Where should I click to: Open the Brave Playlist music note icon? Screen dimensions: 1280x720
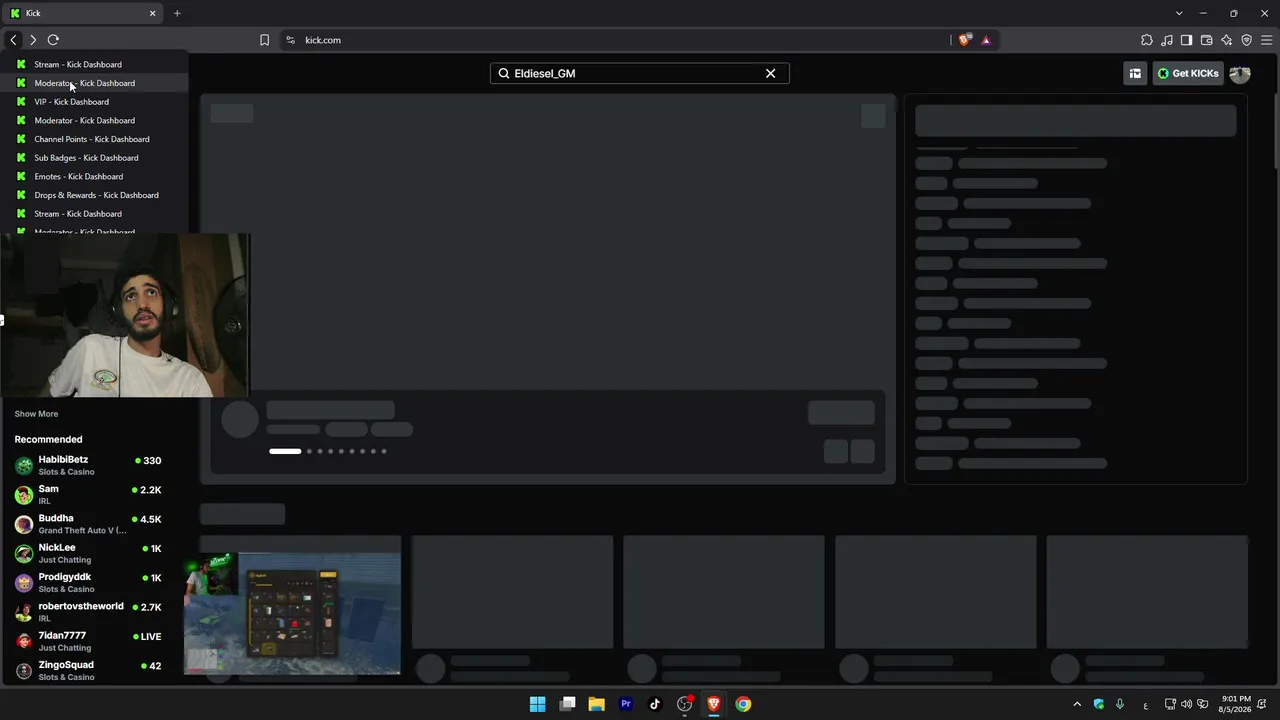click(x=1167, y=40)
